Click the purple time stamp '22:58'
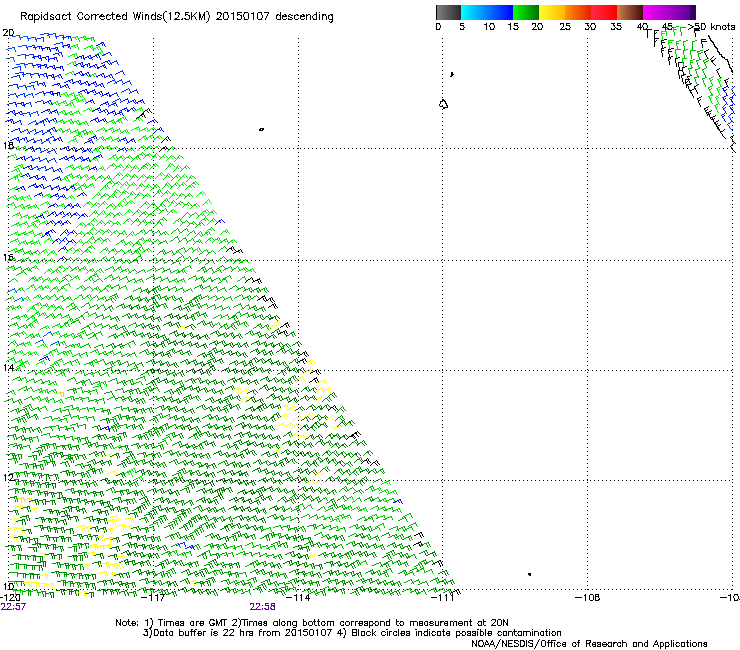Viewport: 740px width, 650px height. click(x=262, y=607)
